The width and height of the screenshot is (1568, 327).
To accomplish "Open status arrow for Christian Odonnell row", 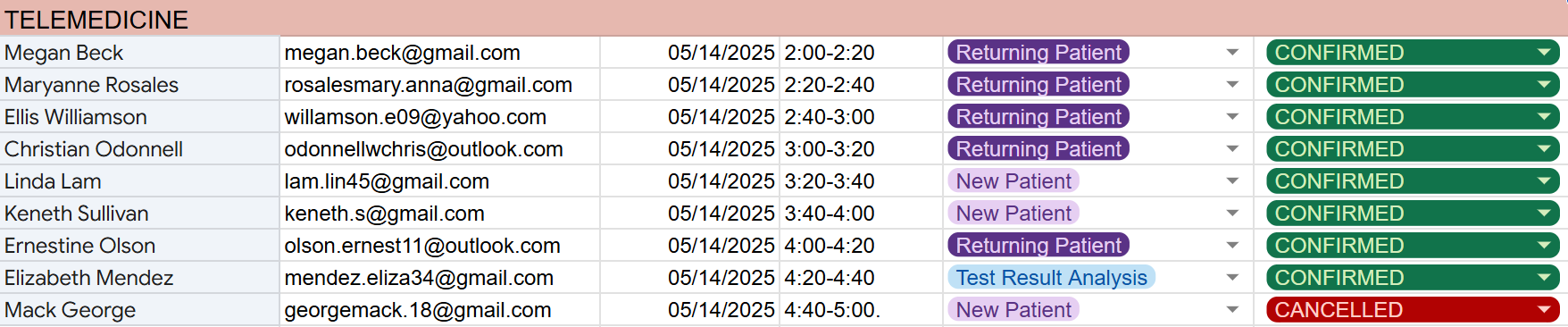I will [1544, 149].
